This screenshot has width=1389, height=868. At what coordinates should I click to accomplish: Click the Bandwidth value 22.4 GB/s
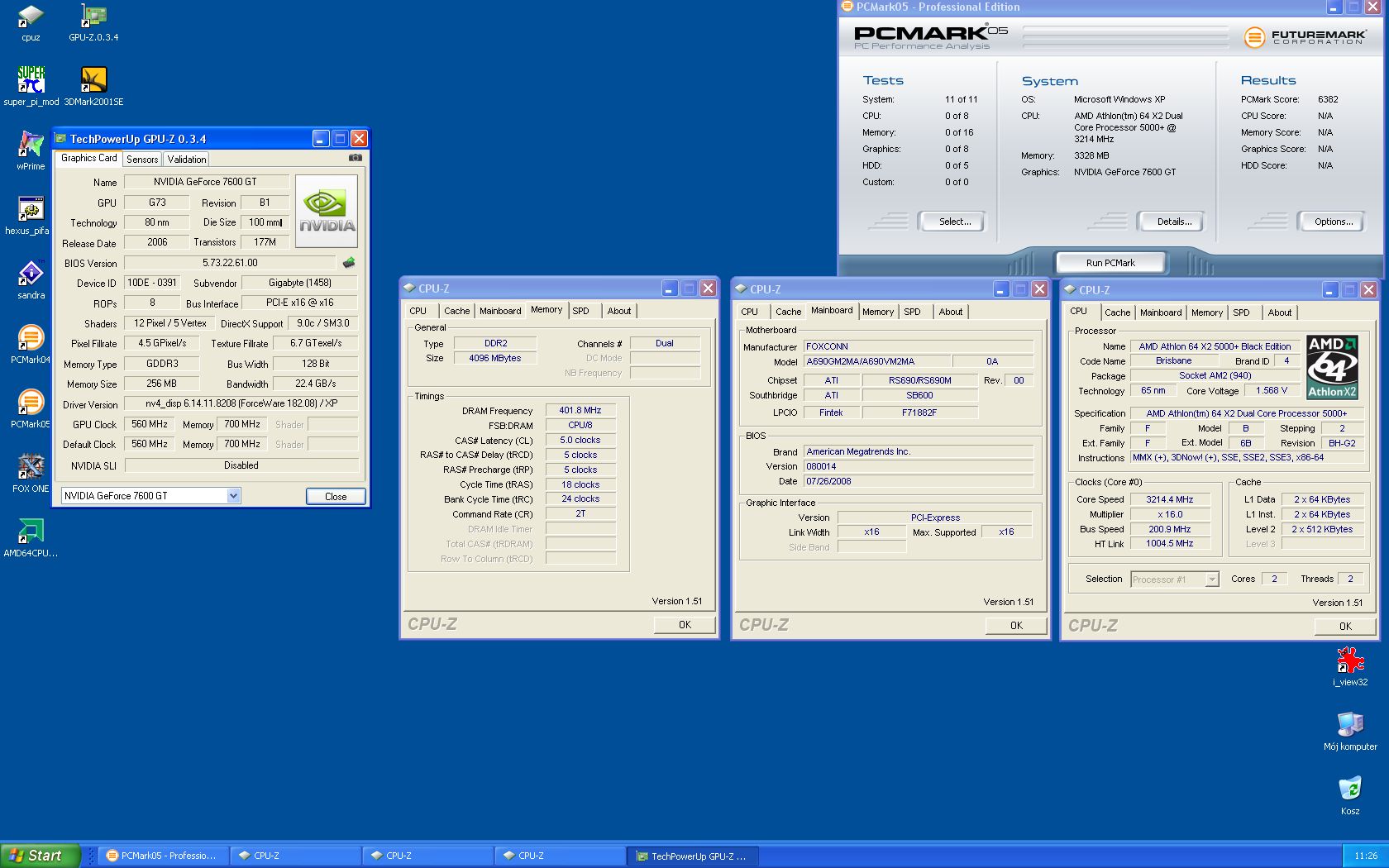[315, 384]
